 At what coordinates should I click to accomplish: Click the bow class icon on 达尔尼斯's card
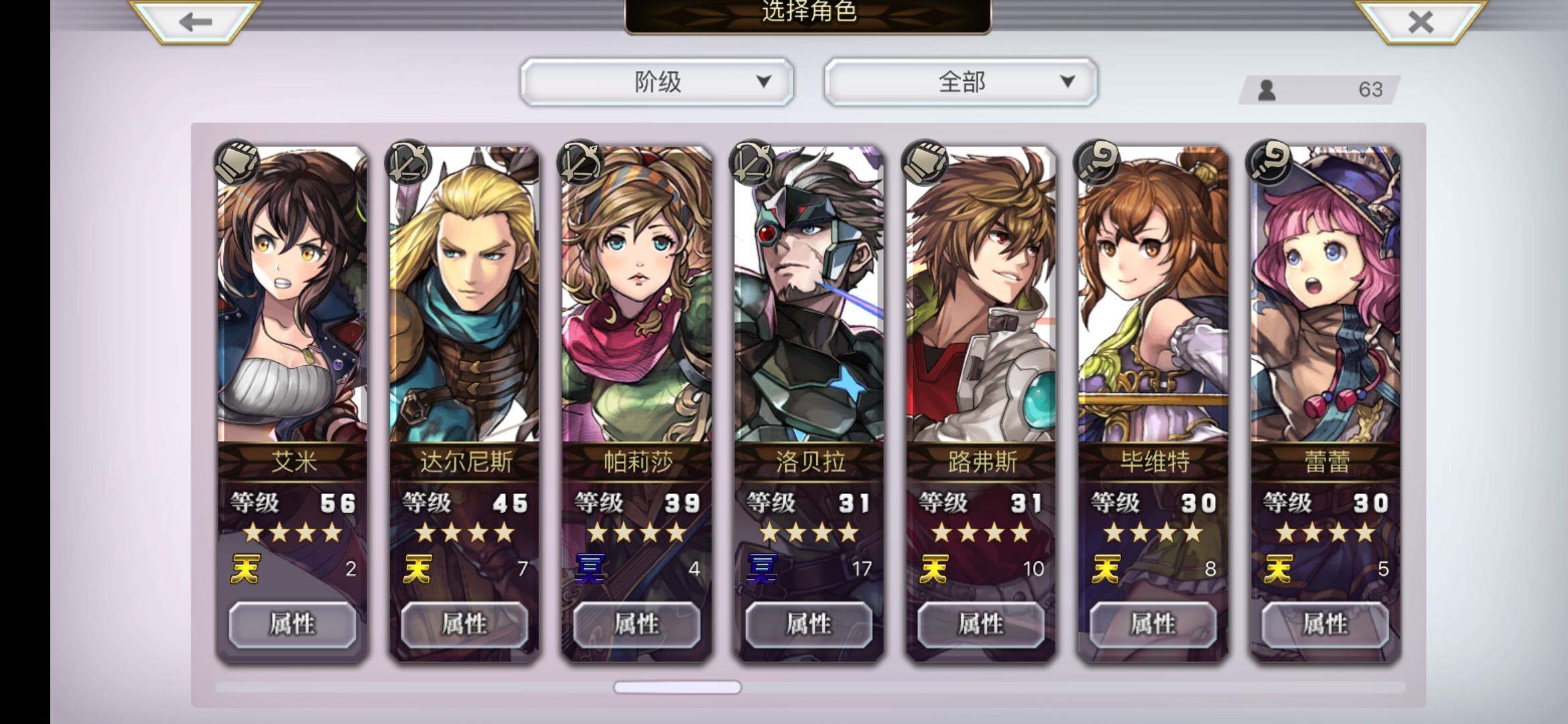click(x=408, y=162)
